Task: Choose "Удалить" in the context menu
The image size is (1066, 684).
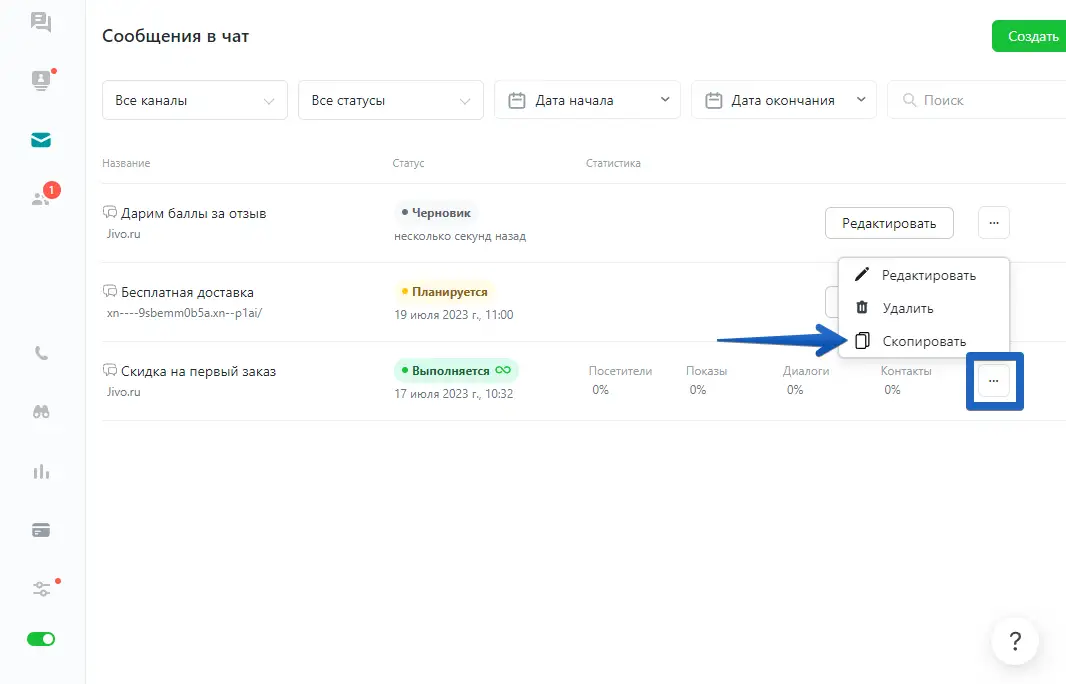Action: point(907,308)
